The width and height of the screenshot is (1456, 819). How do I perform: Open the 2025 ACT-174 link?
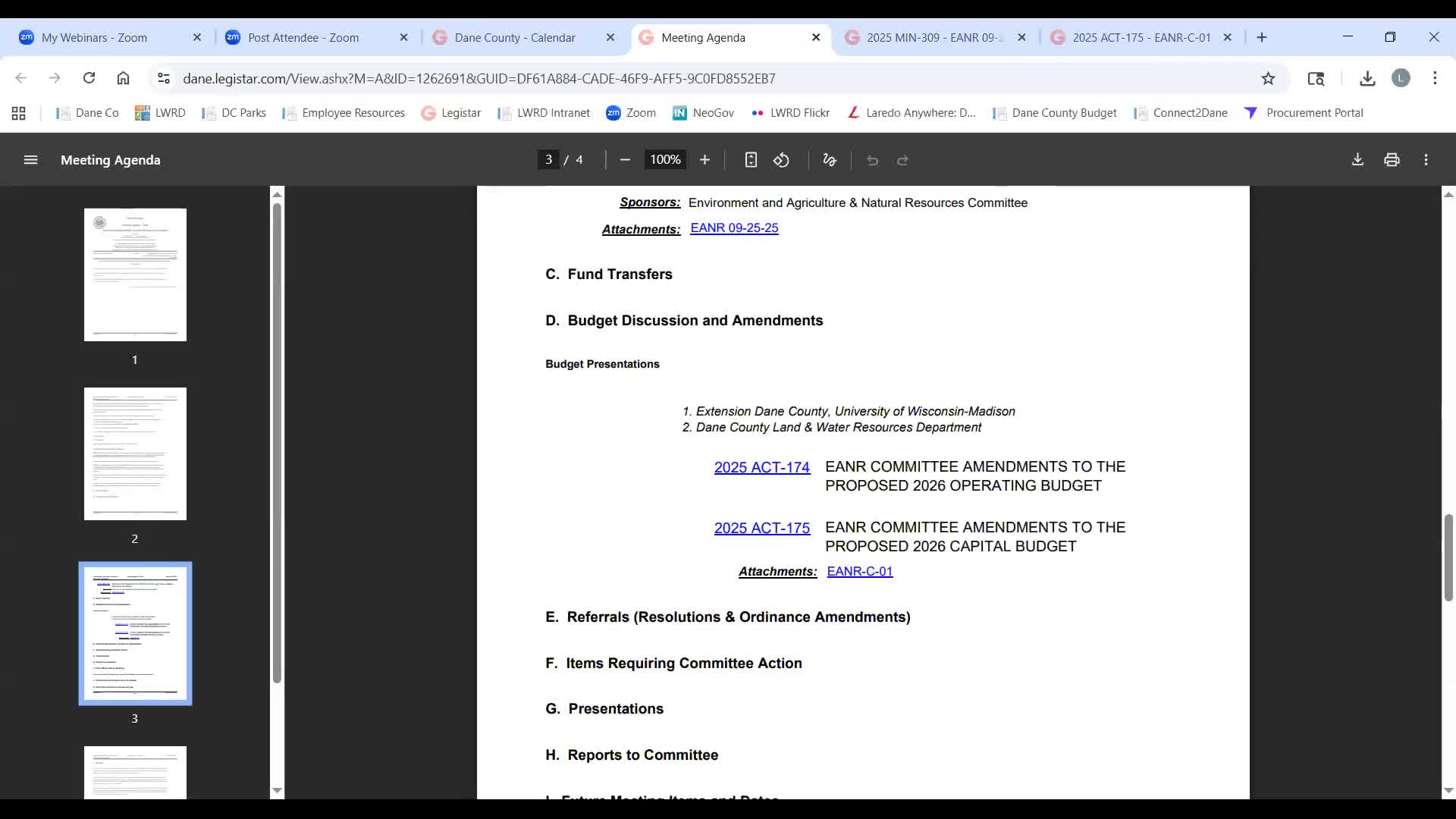[x=761, y=467]
